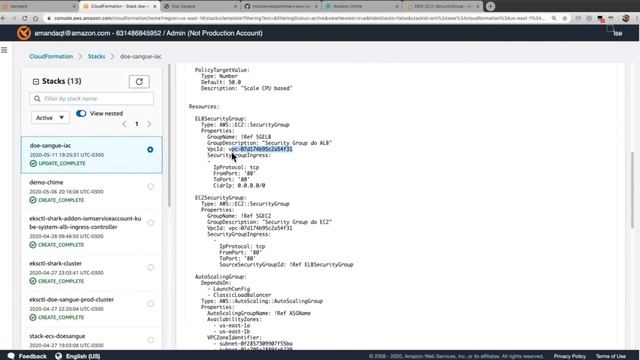The width and height of the screenshot is (640, 360).
Task: Click 'AutoScalingGroup:' heading in template
Action: coord(220,277)
